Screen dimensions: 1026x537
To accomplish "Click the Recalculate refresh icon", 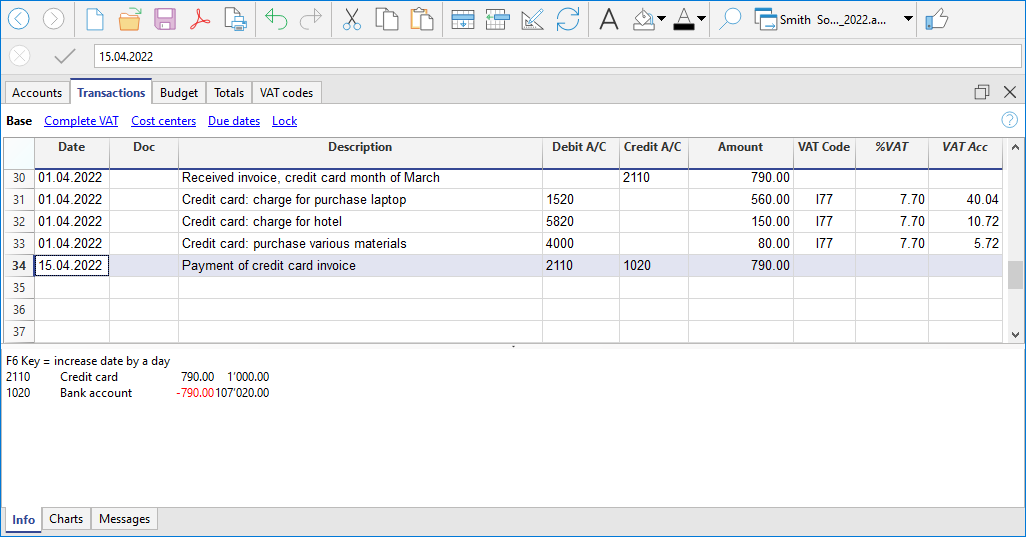I will [568, 19].
